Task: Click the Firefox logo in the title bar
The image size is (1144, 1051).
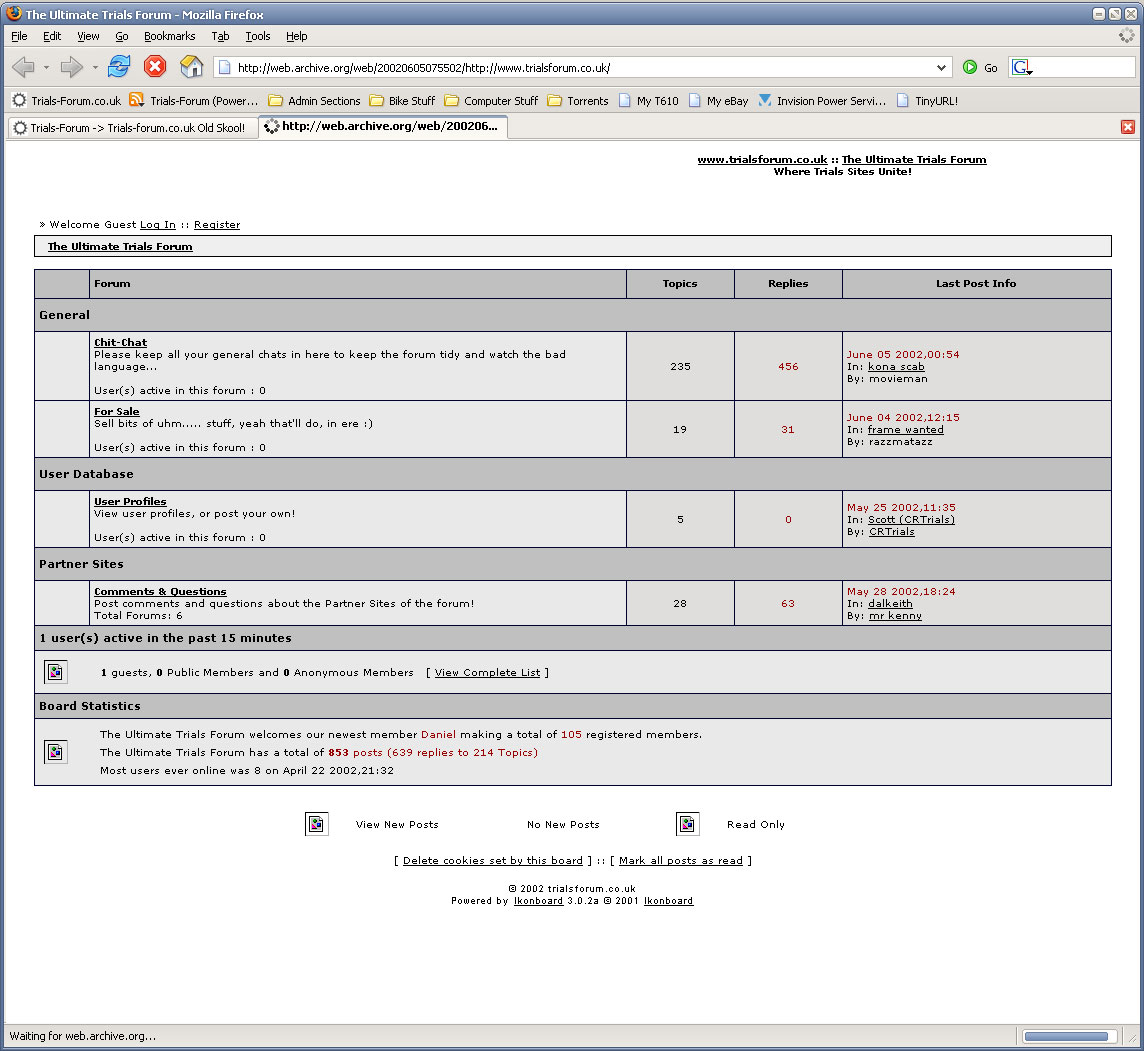Action: pyautogui.click(x=14, y=13)
